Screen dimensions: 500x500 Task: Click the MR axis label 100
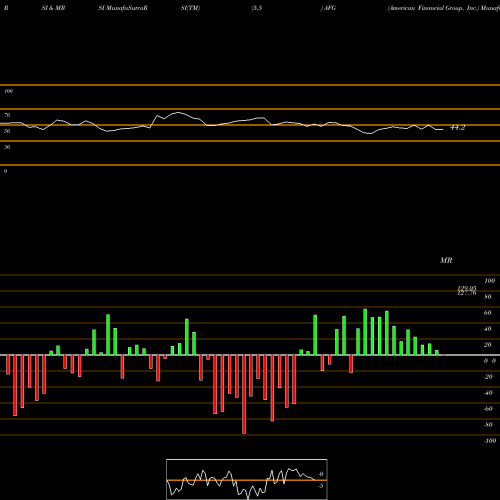click(489, 281)
